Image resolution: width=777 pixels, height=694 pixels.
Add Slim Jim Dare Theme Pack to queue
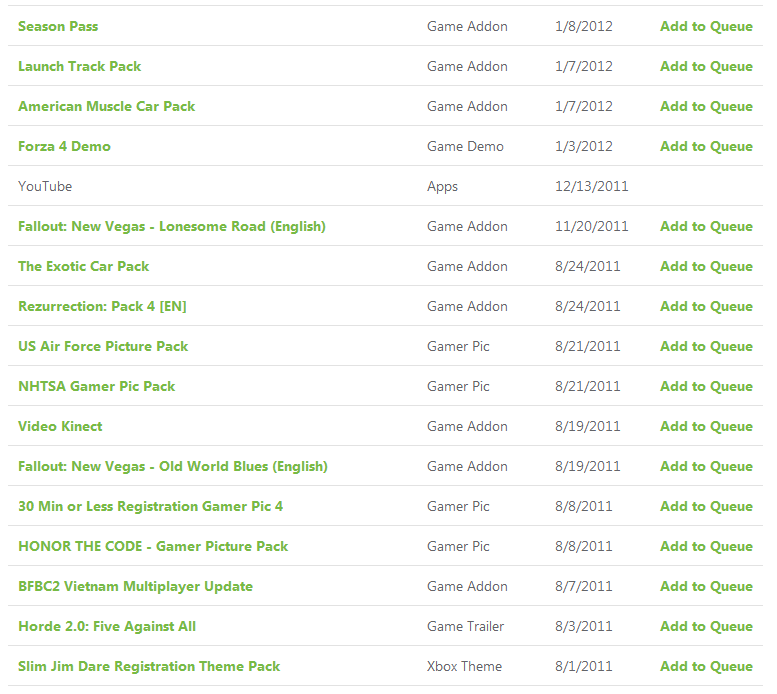click(706, 667)
